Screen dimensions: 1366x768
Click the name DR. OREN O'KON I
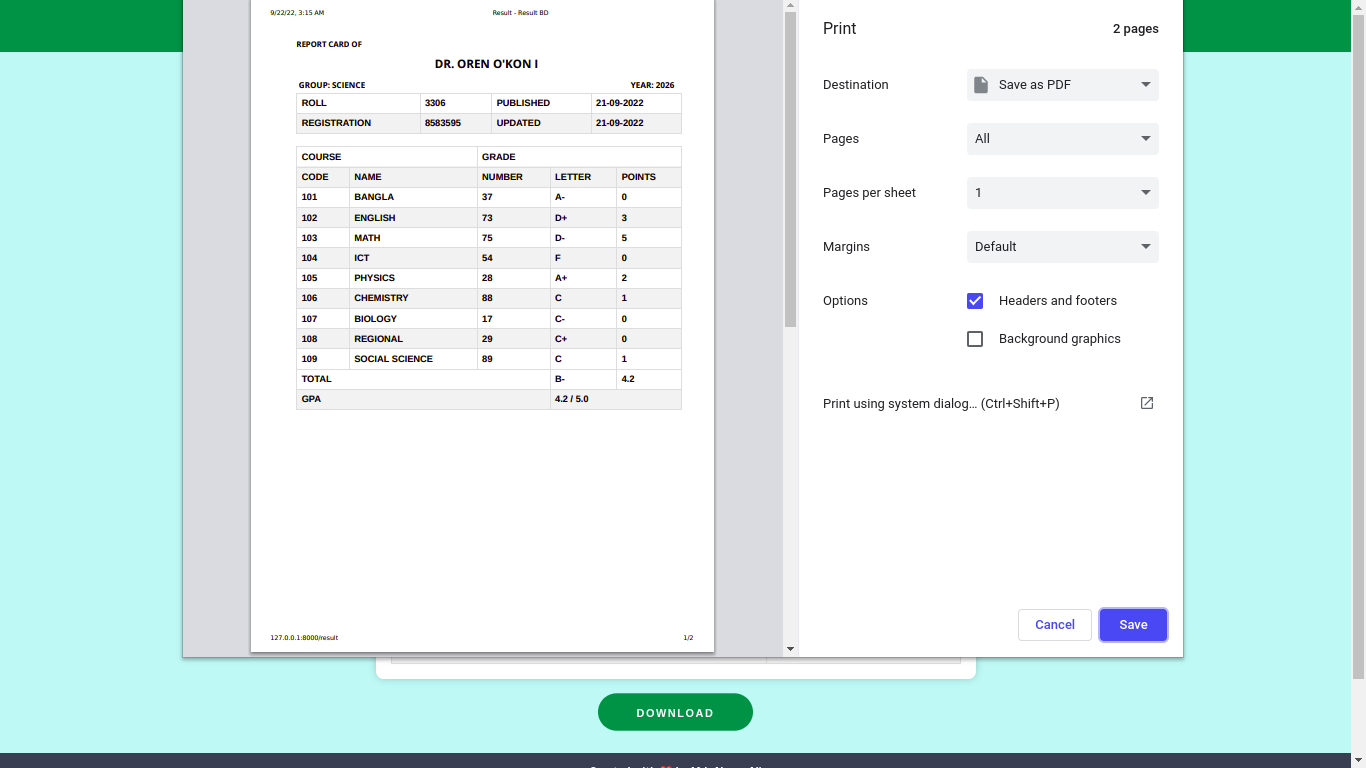[486, 64]
